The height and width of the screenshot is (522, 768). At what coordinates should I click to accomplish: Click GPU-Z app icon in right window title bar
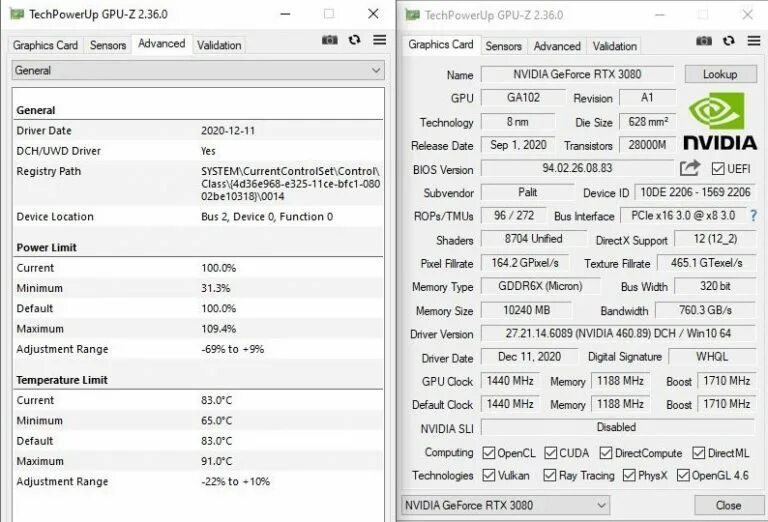412,15
